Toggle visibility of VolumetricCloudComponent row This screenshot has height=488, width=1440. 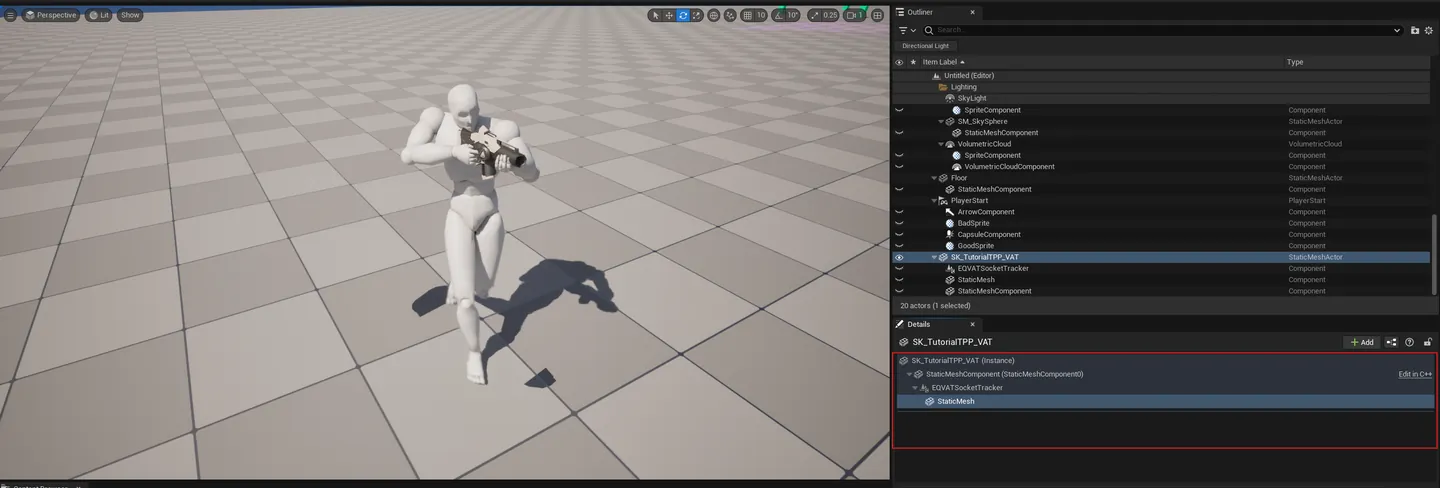pyautogui.click(x=899, y=167)
